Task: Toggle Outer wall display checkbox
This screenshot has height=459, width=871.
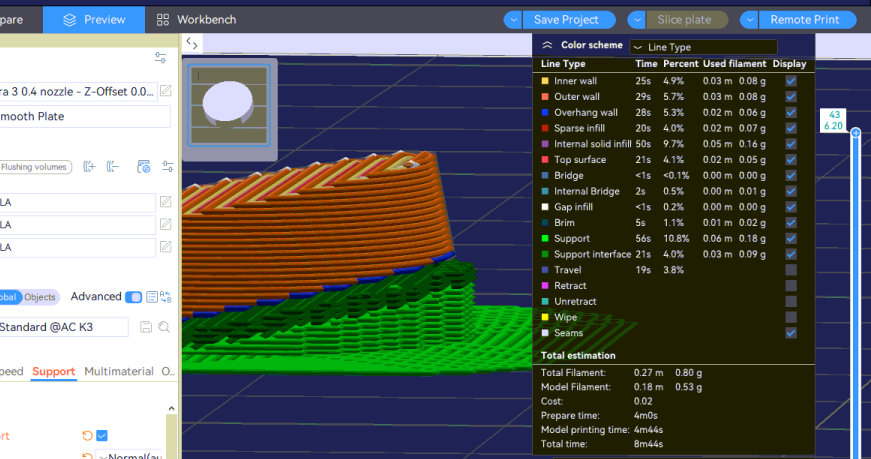Action: (791, 97)
